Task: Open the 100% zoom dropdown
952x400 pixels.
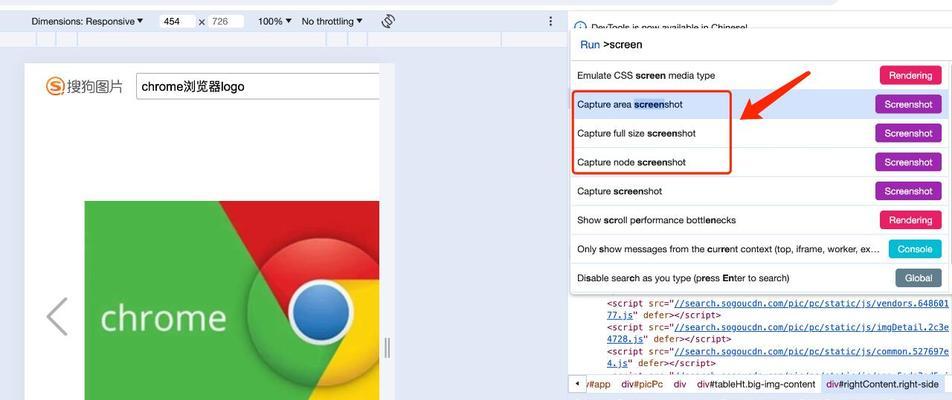Action: (x=274, y=21)
